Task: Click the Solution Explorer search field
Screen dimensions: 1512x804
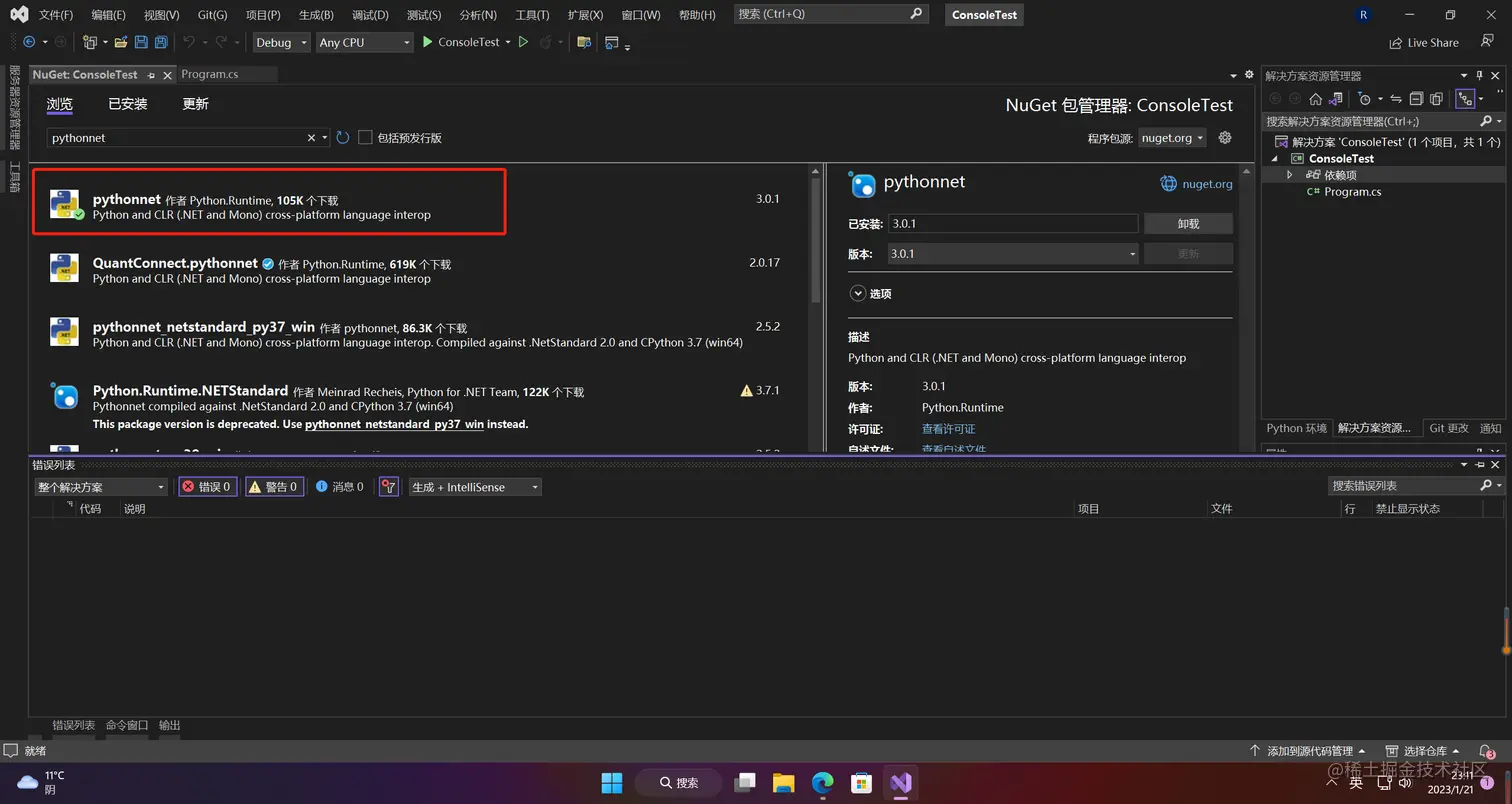Action: 1381,121
